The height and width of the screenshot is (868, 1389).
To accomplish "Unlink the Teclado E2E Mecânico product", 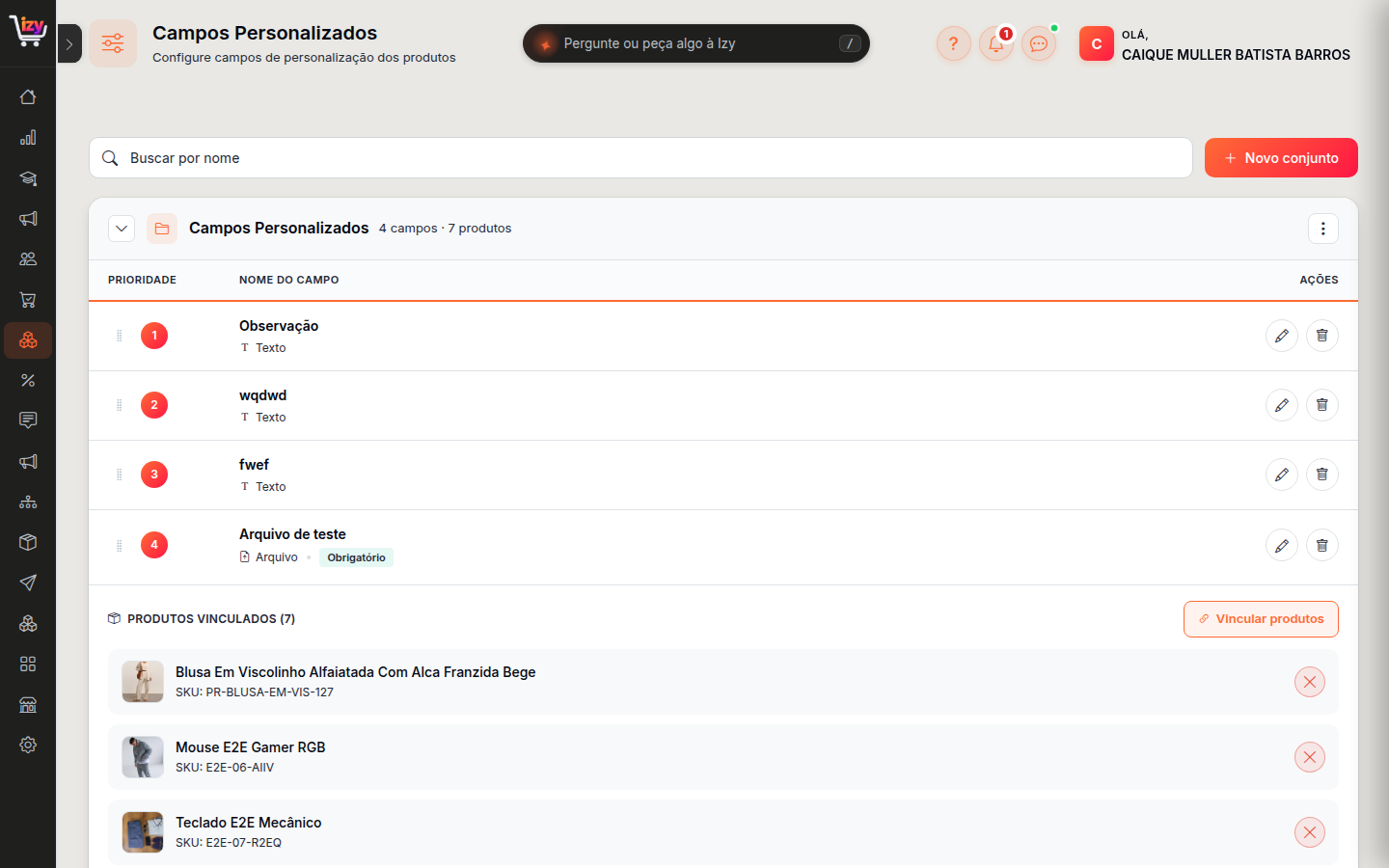I will tap(1310, 832).
